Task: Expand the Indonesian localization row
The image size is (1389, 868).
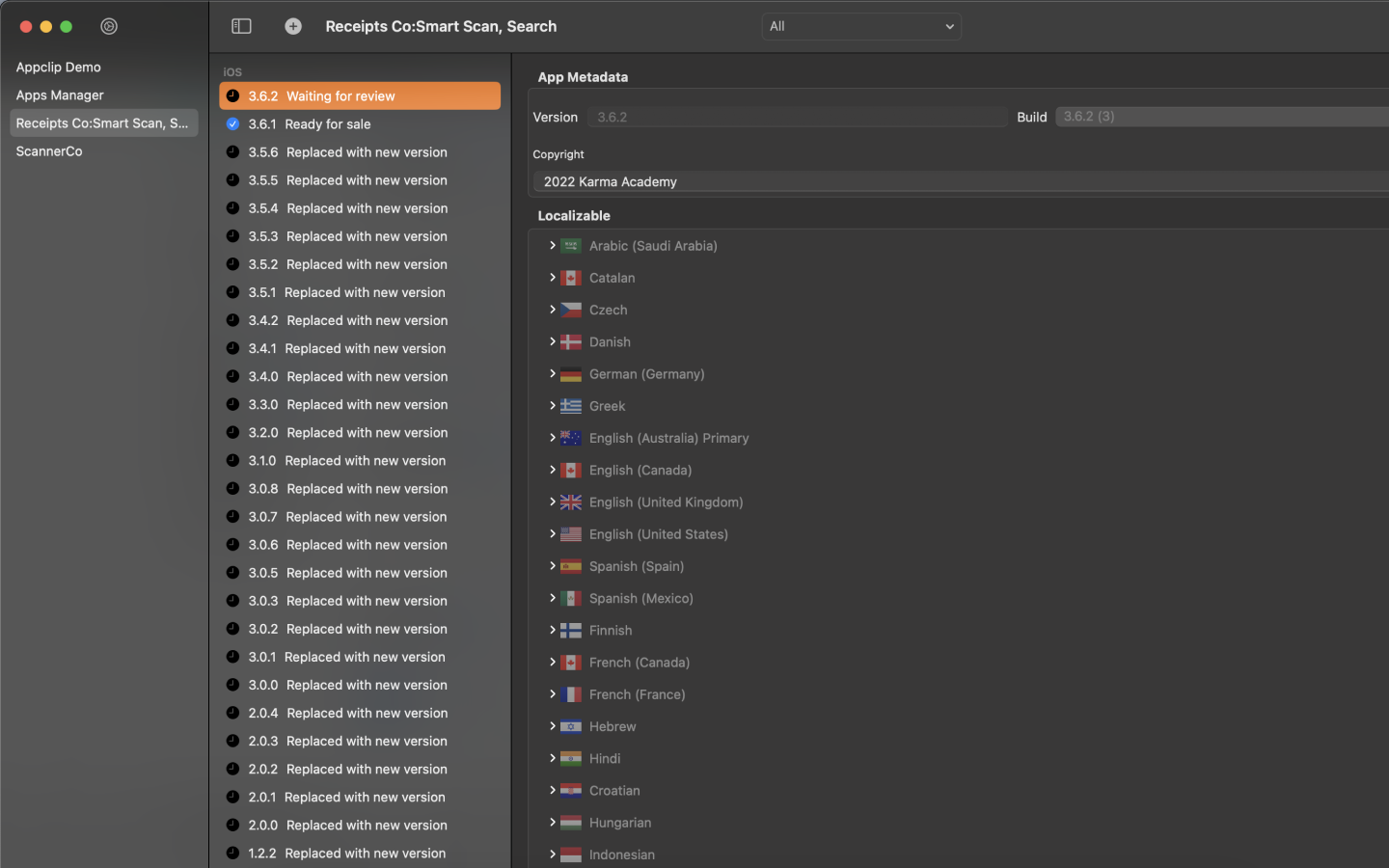Action: pyautogui.click(x=553, y=854)
